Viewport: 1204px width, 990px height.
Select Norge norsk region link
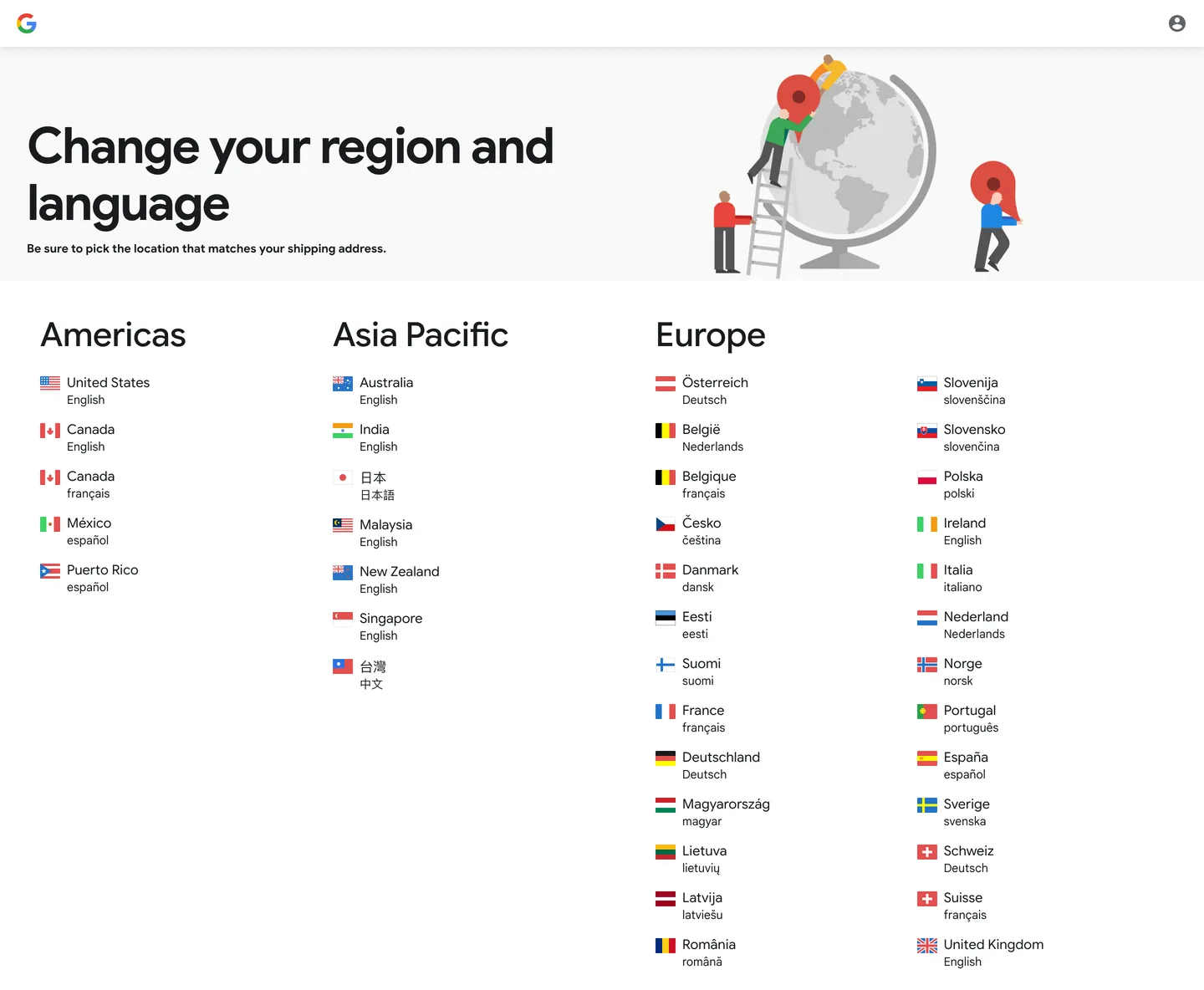point(950,671)
